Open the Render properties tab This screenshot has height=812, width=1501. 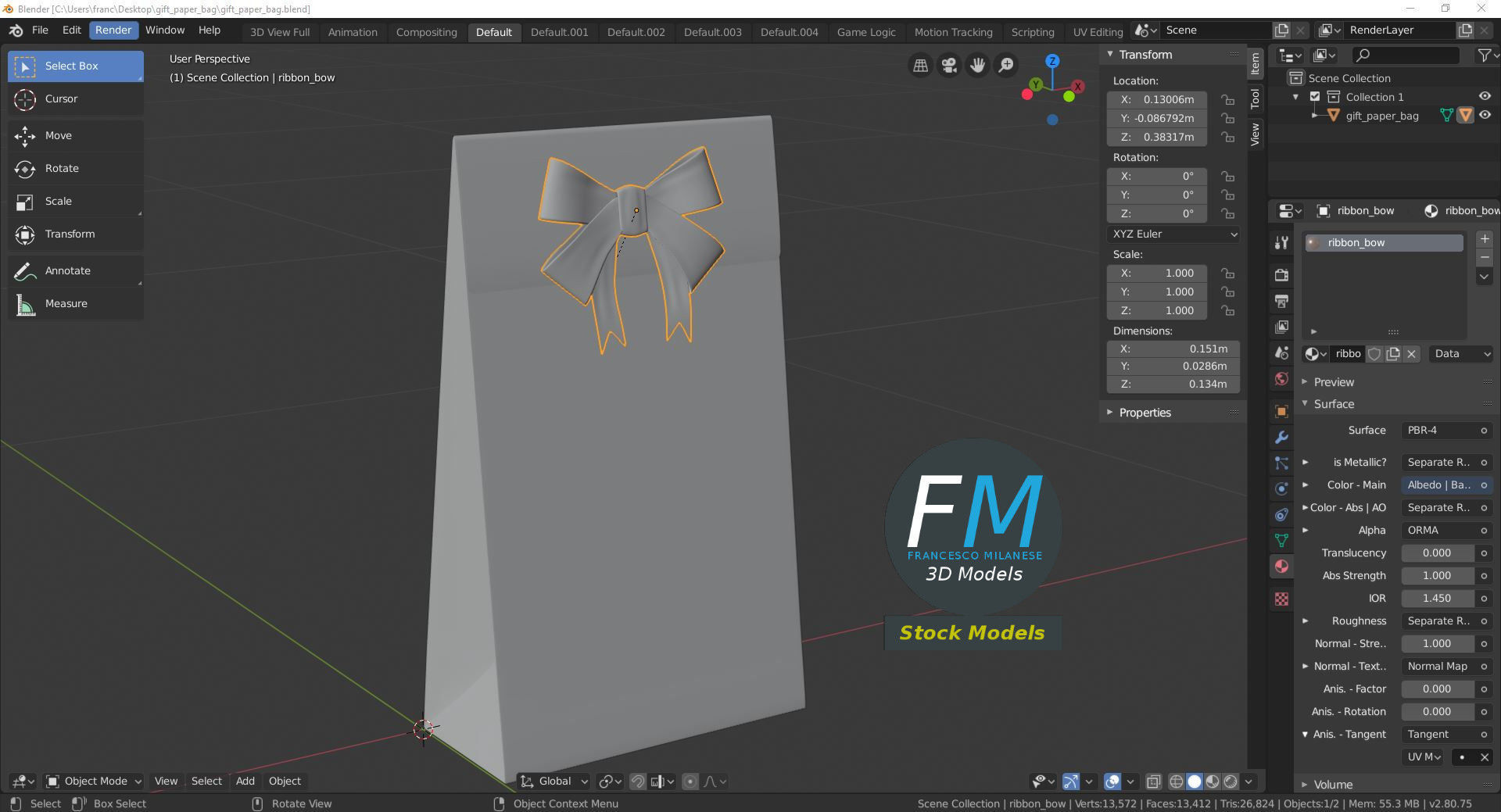[x=1281, y=275]
